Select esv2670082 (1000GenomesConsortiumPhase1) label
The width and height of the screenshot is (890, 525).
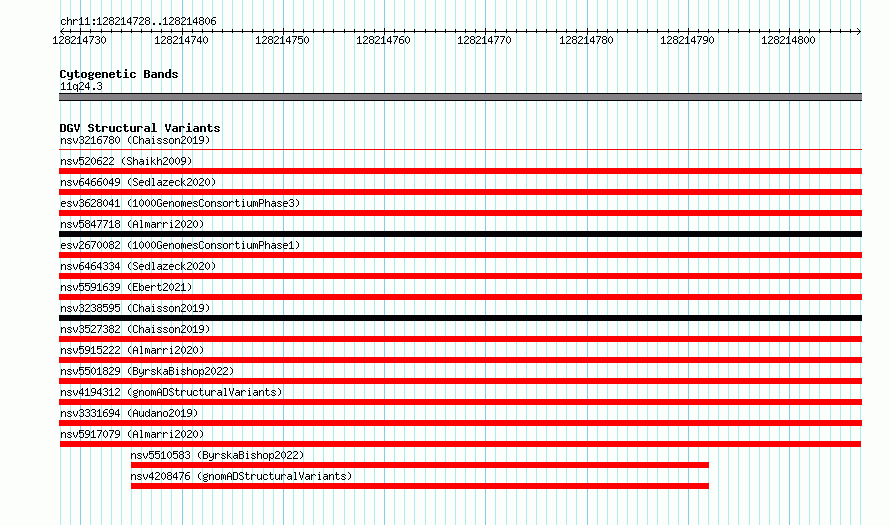click(180, 245)
